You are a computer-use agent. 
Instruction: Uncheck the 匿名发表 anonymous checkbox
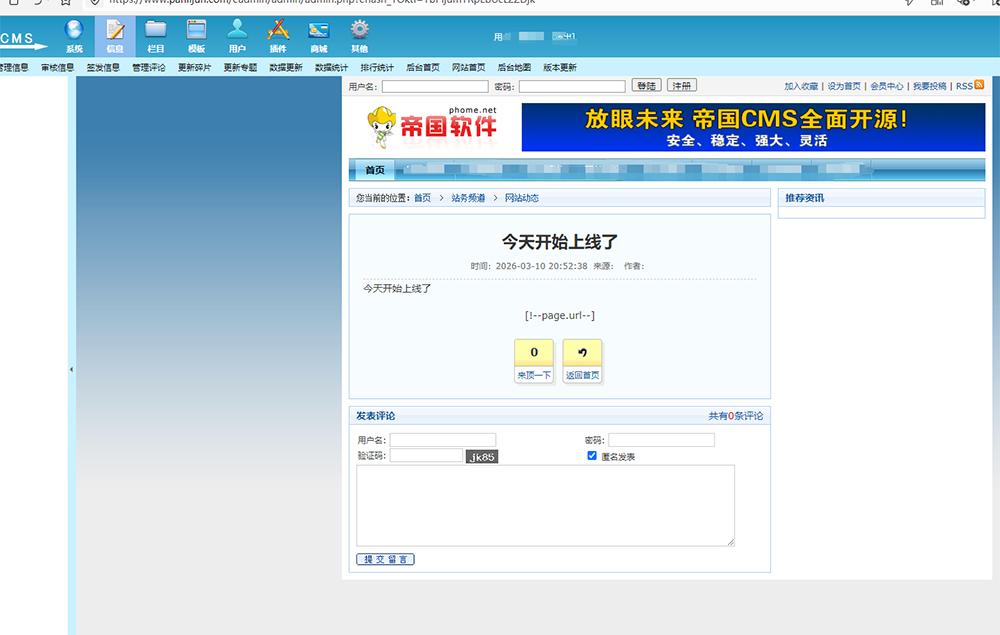592,456
